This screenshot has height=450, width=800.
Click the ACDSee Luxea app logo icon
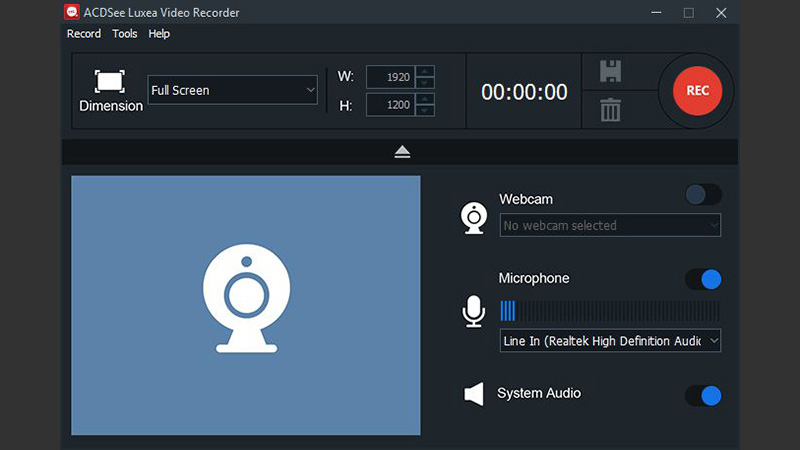coord(72,13)
